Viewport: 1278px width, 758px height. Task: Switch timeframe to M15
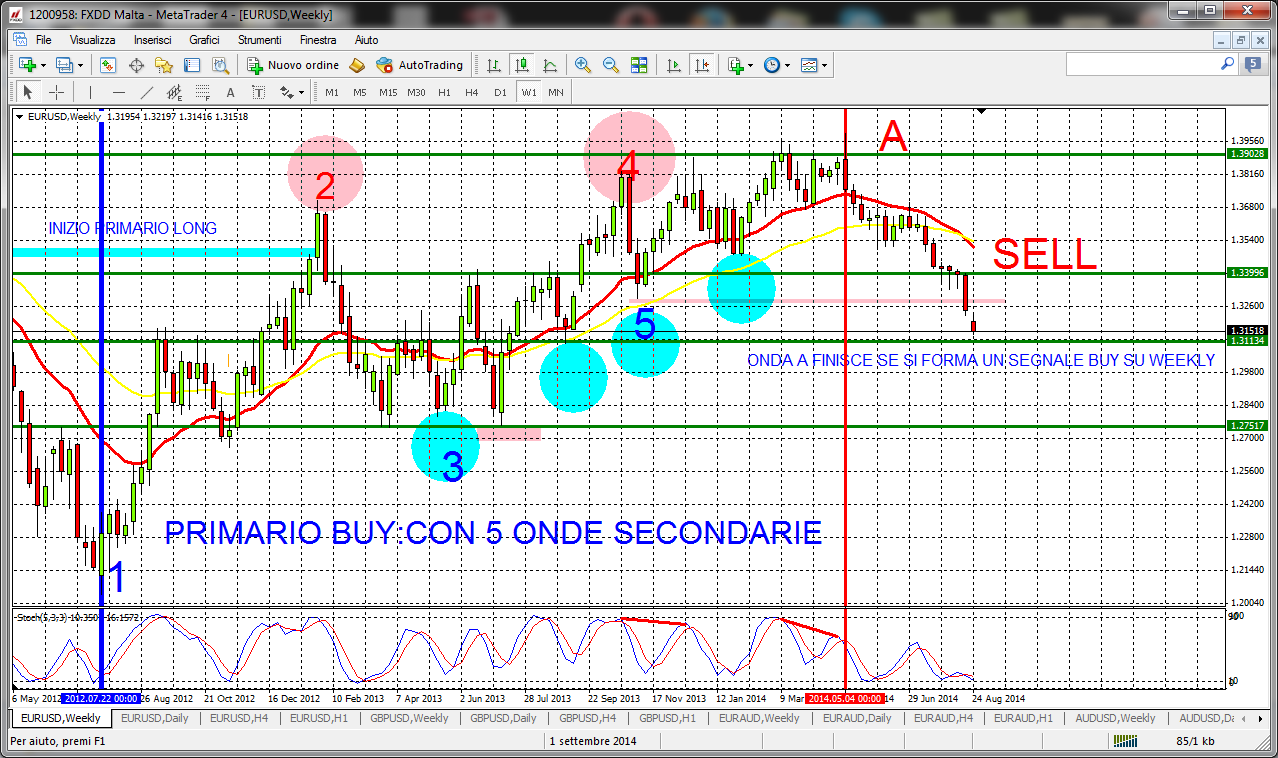(388, 92)
